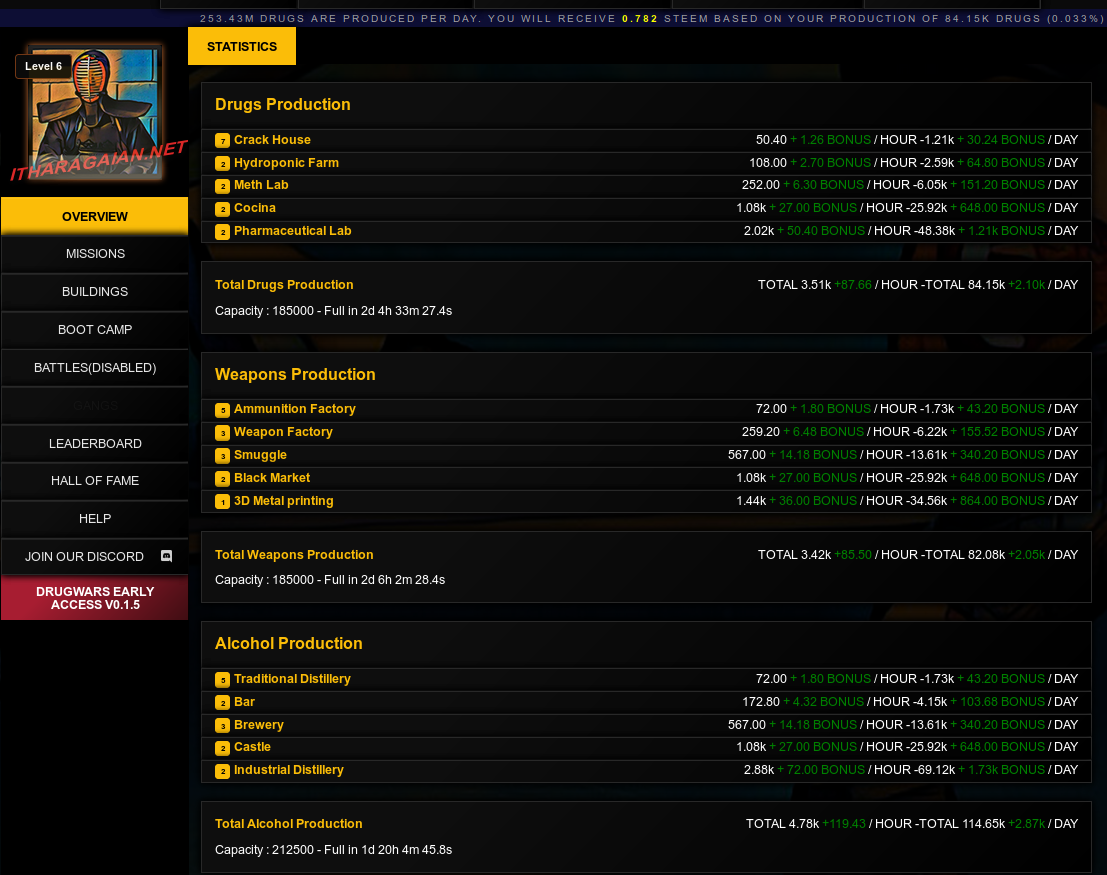Click the Pharmaceutical Lab level badge
The width and height of the screenshot is (1107, 875).
(223, 232)
